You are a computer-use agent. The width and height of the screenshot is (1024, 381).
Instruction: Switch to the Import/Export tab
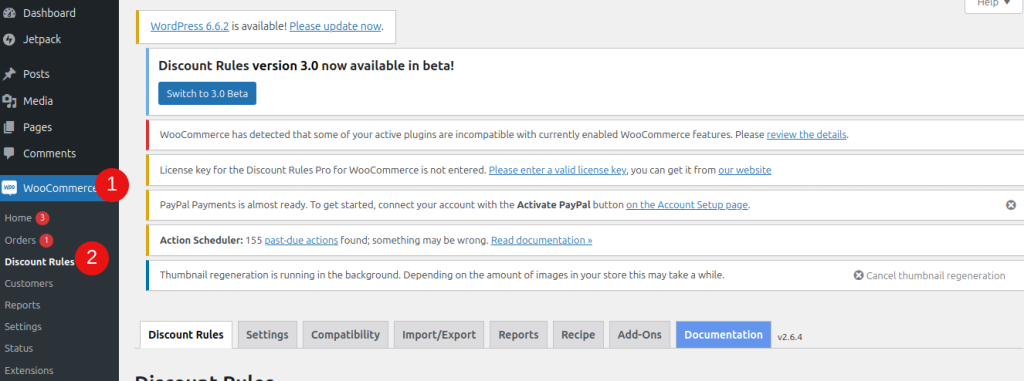pos(439,335)
